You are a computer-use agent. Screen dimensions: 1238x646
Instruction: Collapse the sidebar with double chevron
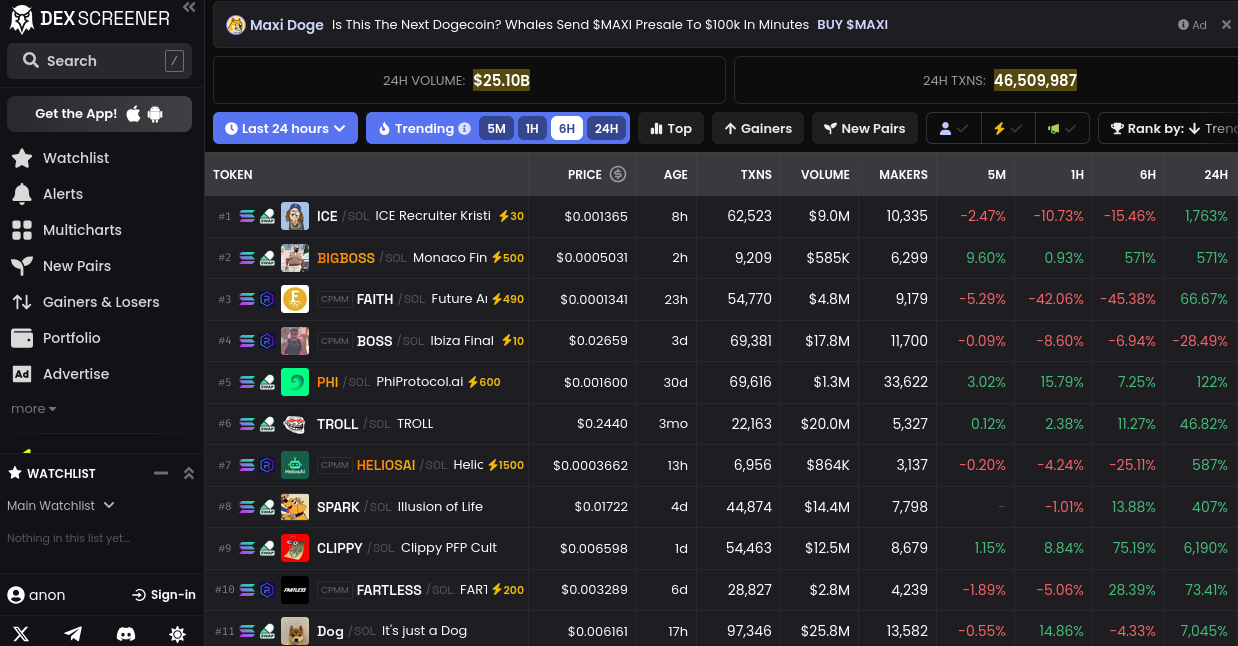pos(189,8)
